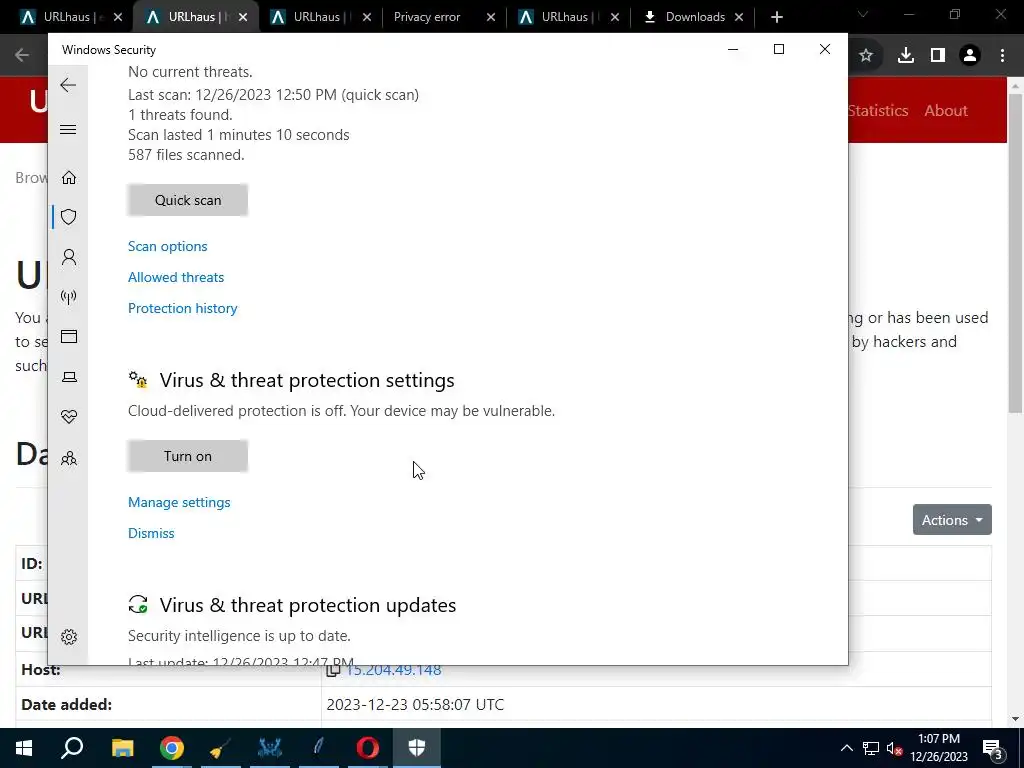Open Google Chrome from taskbar
The width and height of the screenshot is (1024, 768).
pos(172,748)
